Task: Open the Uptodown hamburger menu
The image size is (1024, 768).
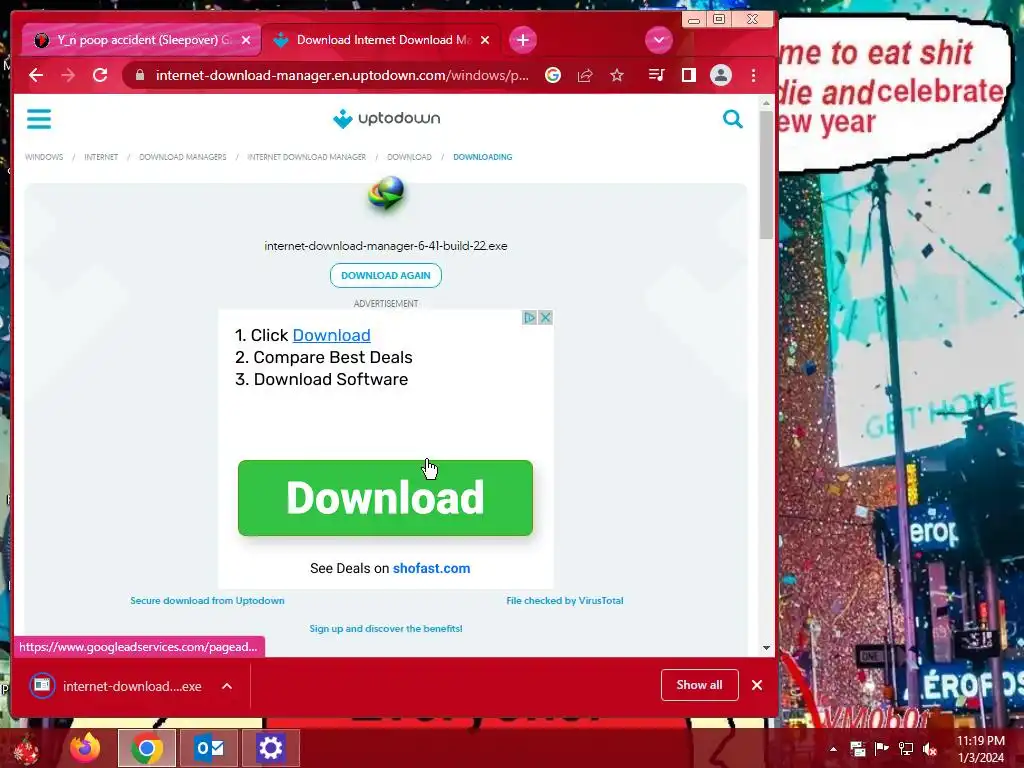Action: [x=39, y=119]
